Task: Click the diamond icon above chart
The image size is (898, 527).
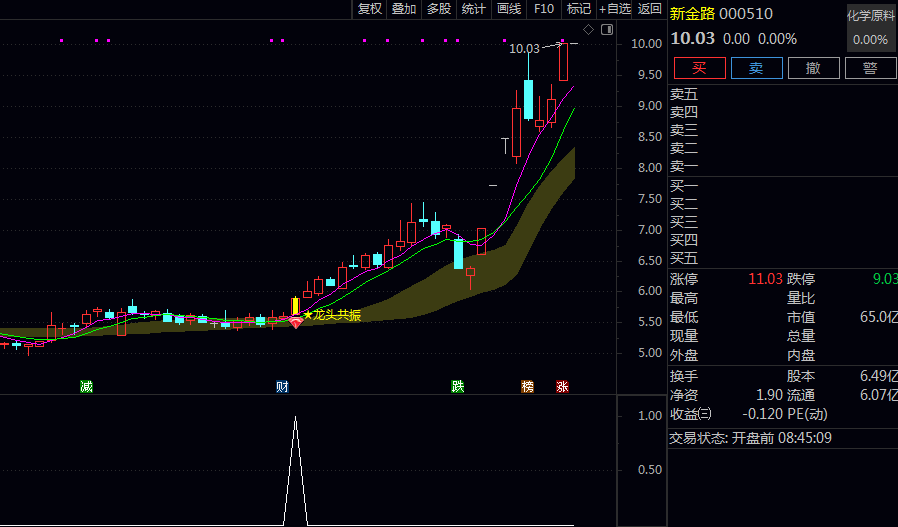Action: coord(588,30)
